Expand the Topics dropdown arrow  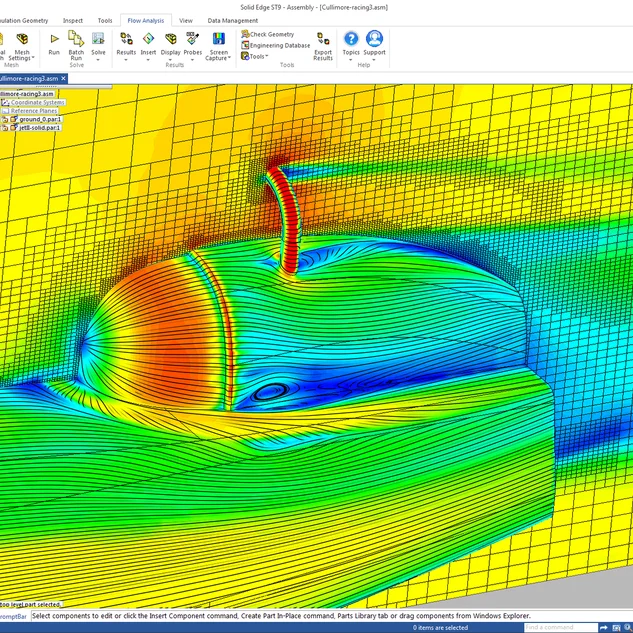[x=351, y=60]
